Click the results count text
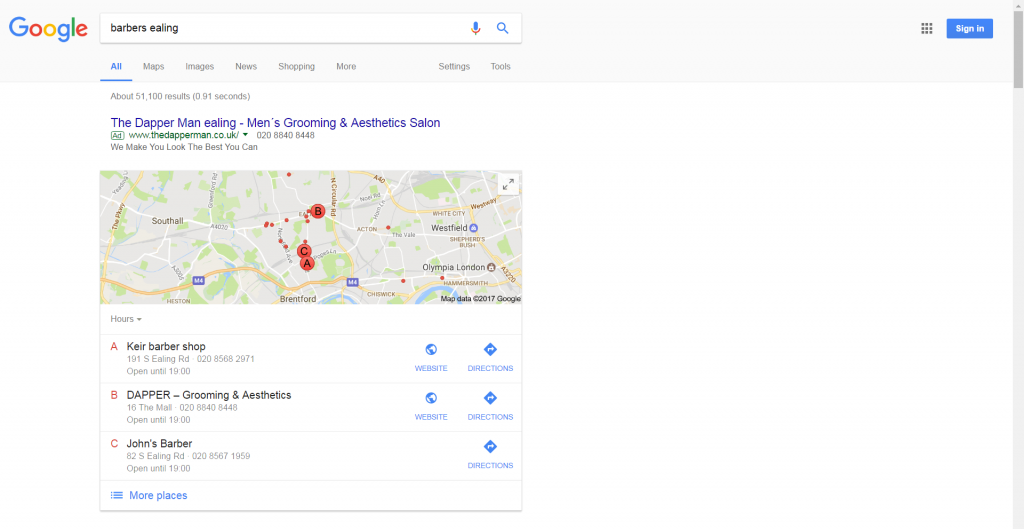1024x529 pixels. pos(180,97)
